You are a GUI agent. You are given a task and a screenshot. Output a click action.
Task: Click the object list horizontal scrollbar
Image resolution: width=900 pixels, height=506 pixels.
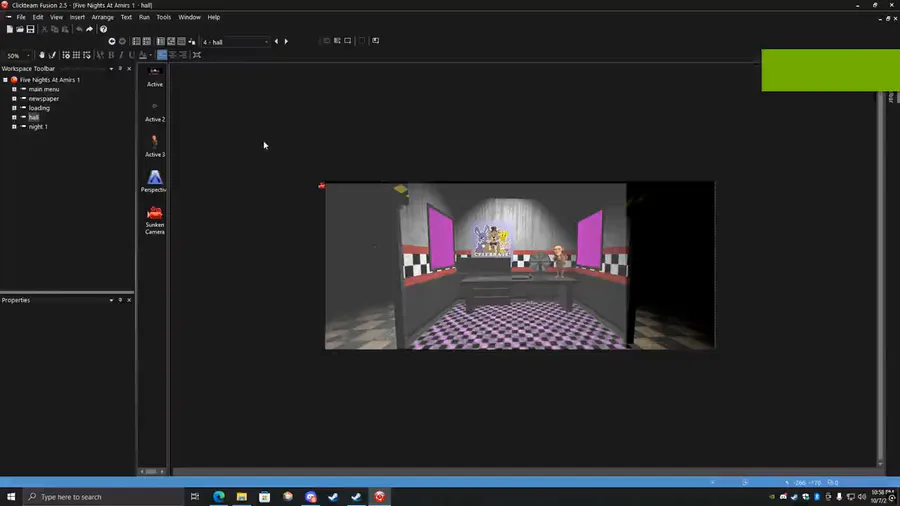[x=152, y=472]
